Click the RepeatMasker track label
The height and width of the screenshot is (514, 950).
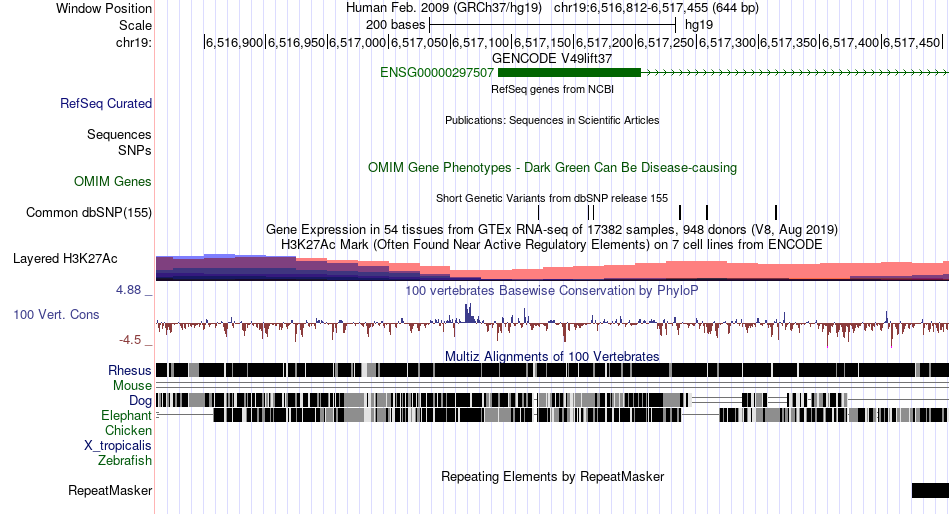(x=110, y=490)
